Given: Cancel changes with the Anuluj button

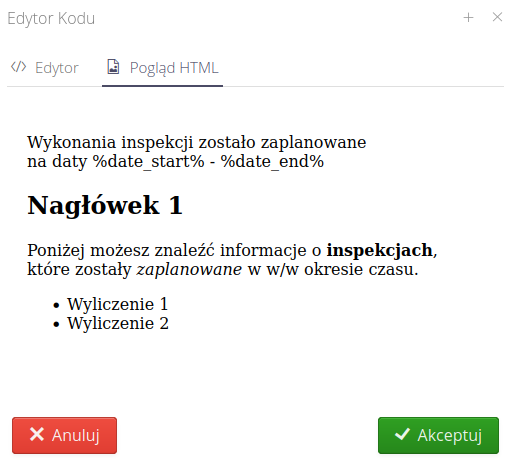Looking at the screenshot, I should (x=64, y=435).
